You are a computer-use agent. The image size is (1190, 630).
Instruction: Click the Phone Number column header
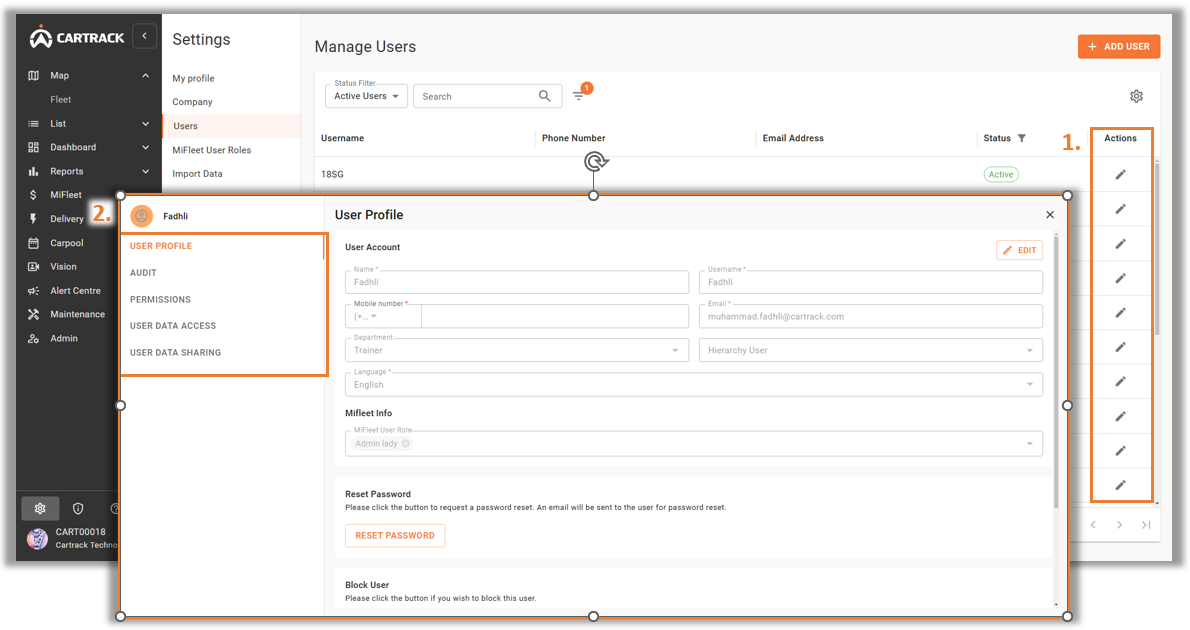[573, 138]
